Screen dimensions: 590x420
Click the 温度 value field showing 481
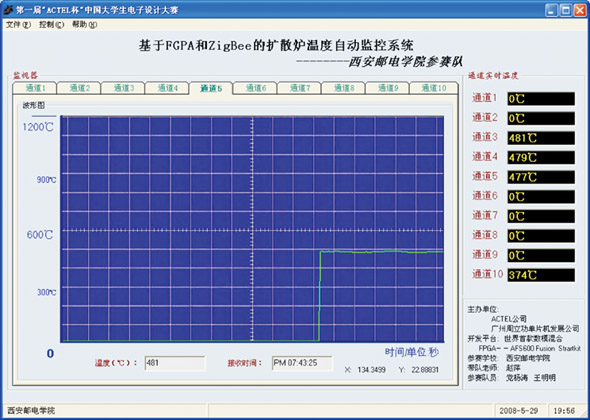pyautogui.click(x=175, y=363)
